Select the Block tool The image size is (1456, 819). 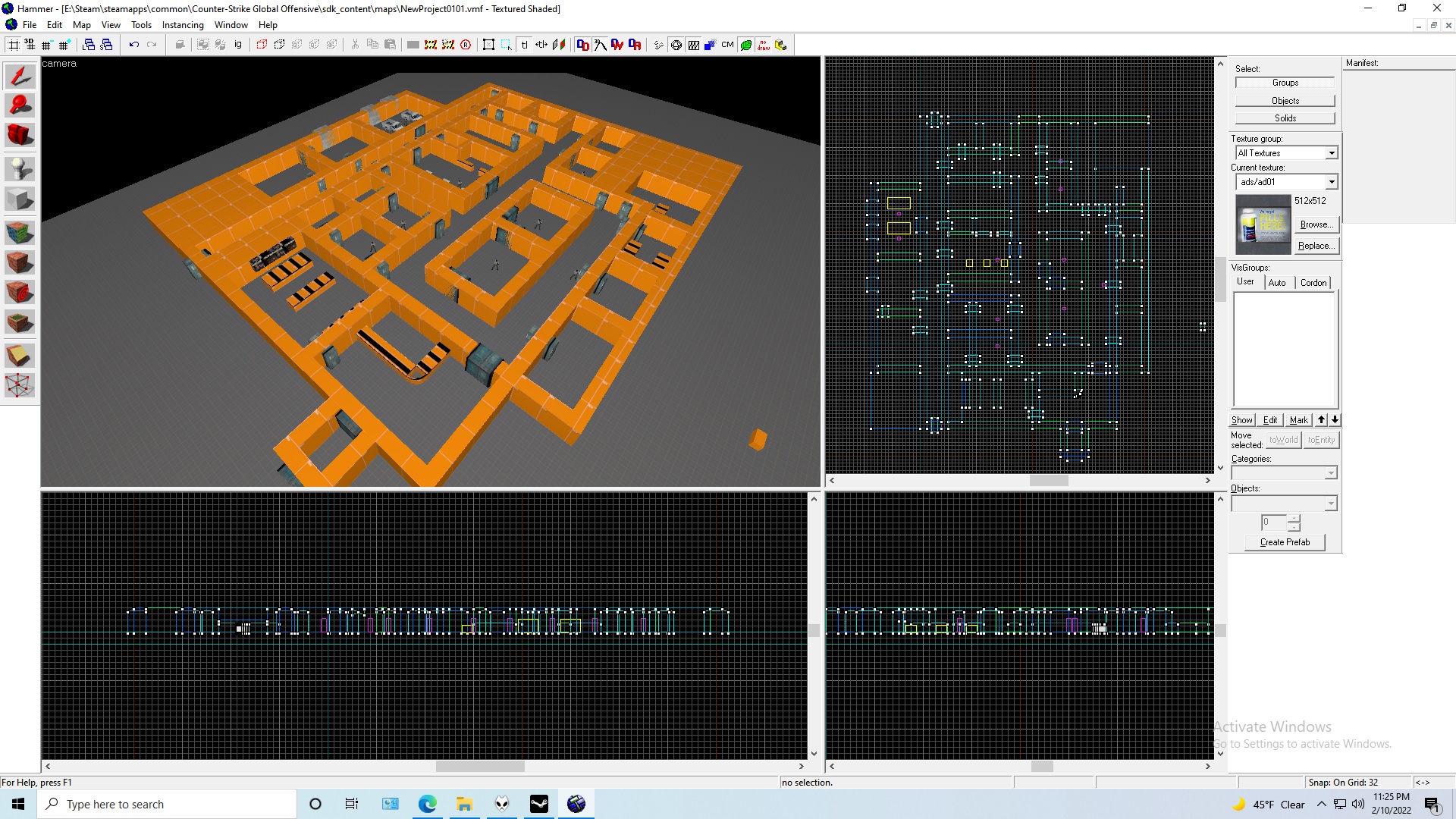[20, 199]
